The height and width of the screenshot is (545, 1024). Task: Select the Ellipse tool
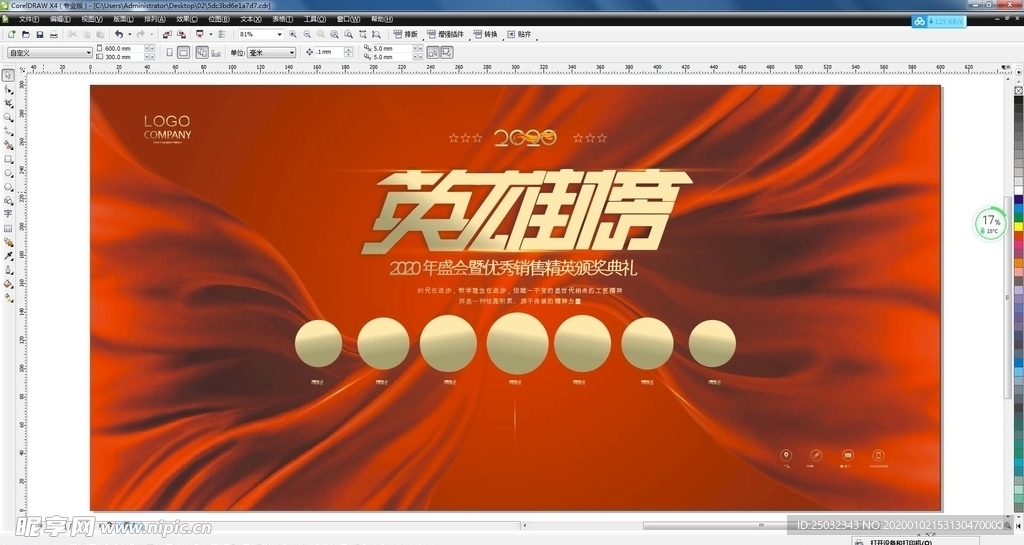8,173
